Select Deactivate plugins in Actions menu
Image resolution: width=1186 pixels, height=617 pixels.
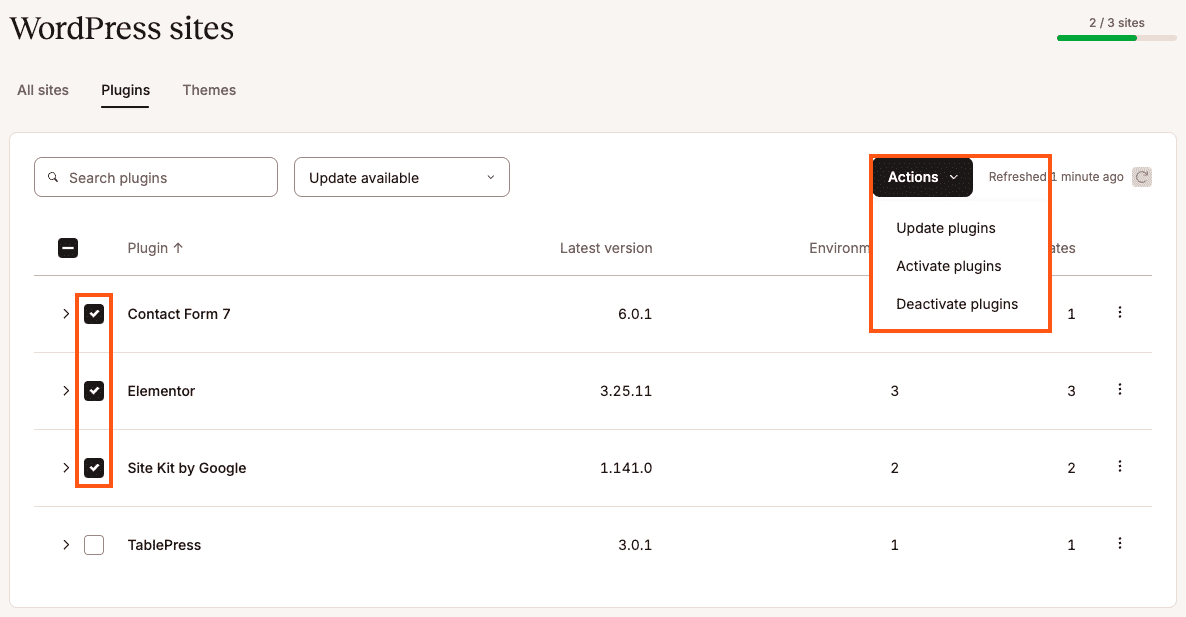coord(956,304)
